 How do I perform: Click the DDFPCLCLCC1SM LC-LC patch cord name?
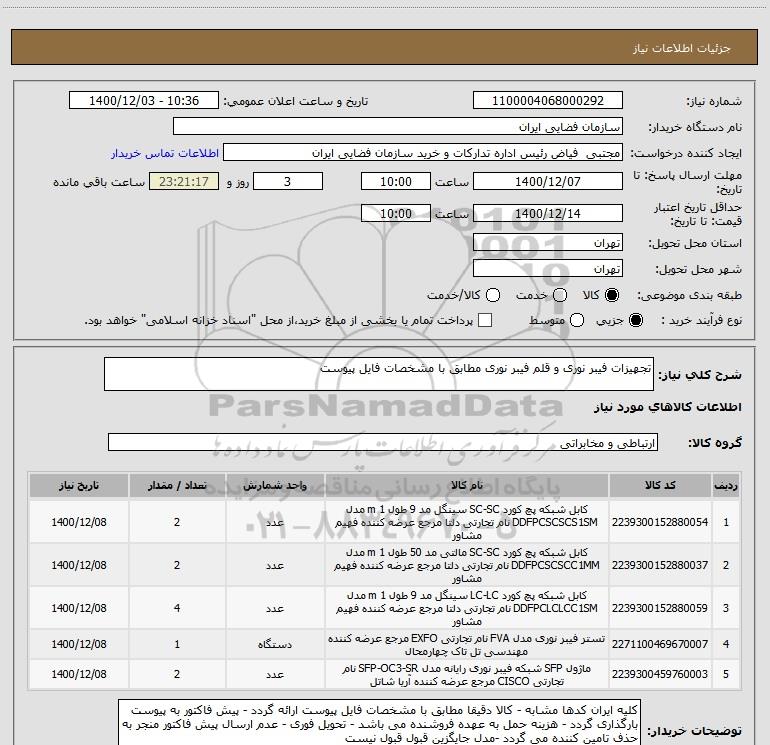click(x=467, y=608)
